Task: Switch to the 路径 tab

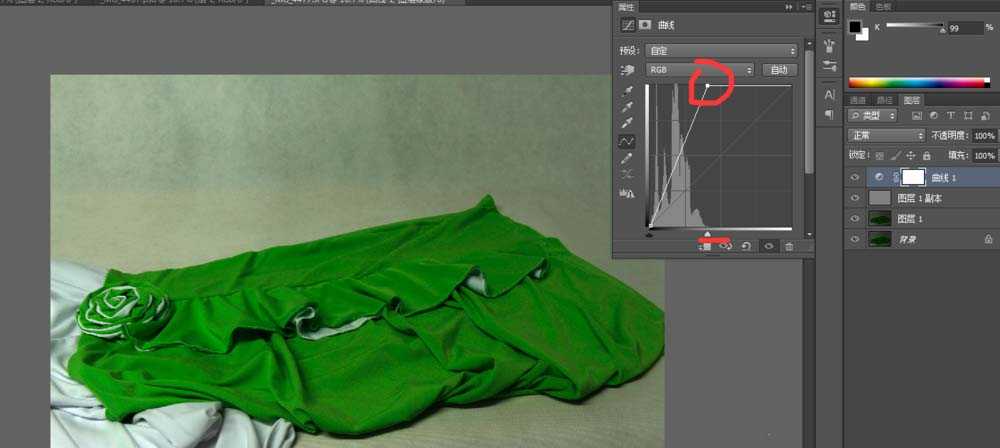Action: (x=884, y=100)
